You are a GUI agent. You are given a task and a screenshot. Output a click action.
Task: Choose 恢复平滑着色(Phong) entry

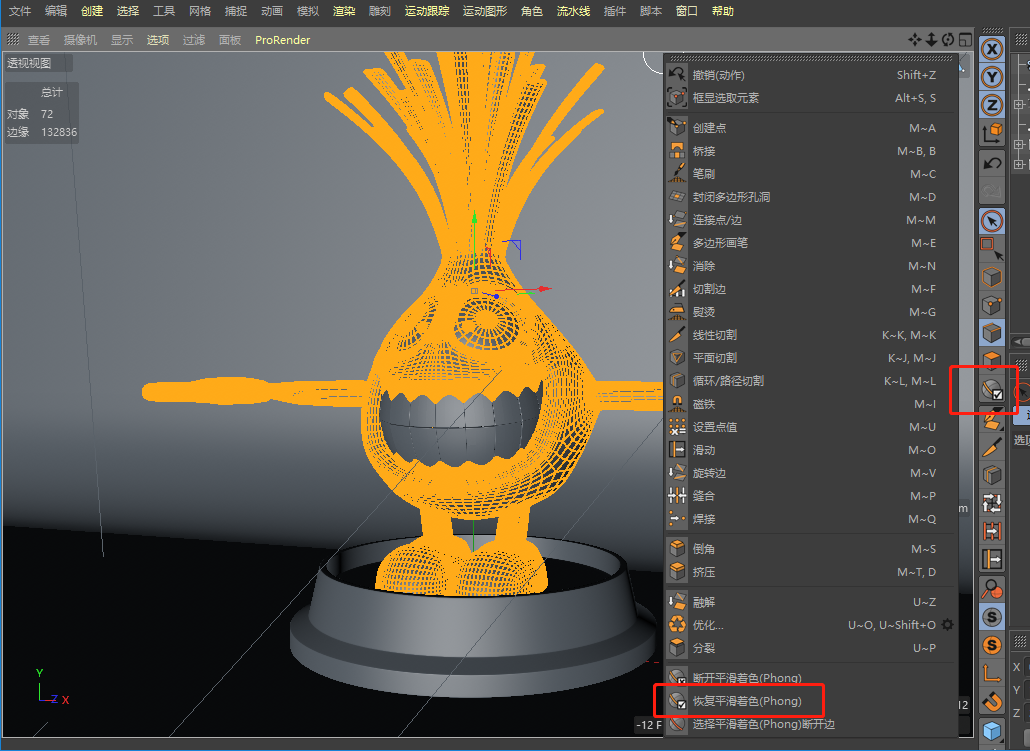811,700
